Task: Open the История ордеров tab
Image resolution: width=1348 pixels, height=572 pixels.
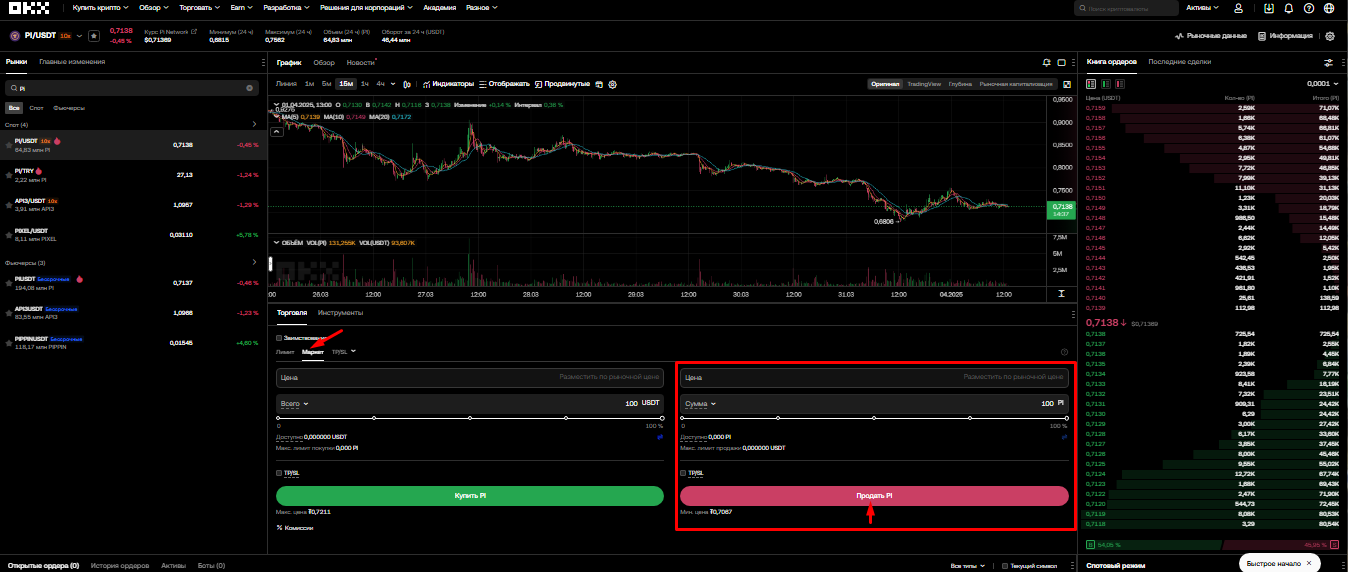Action: click(120, 565)
